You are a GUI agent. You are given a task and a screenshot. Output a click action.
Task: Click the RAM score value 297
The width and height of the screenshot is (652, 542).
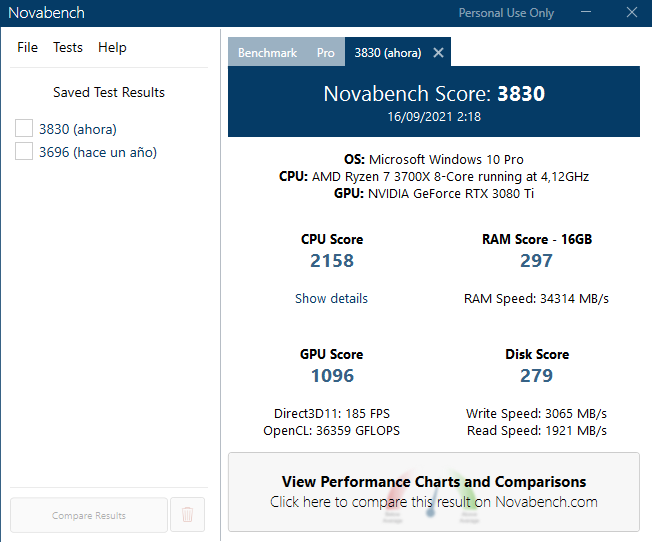coord(536,261)
